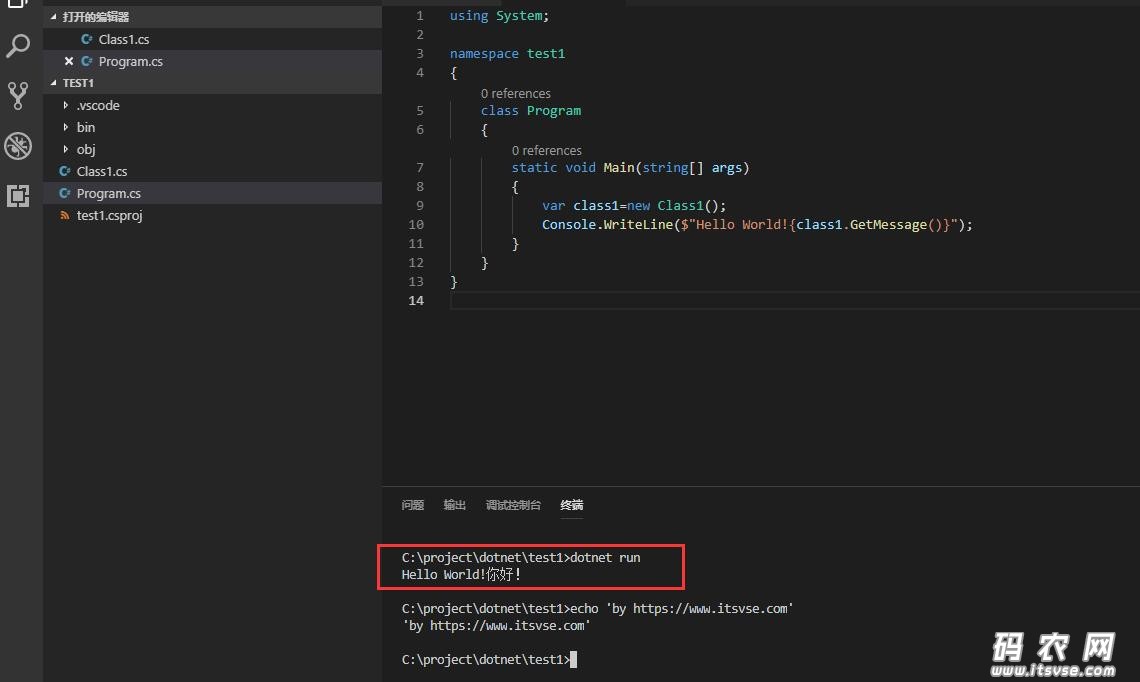Click 'var class1=new Class1();' line
1140x682 pixels.
(x=634, y=206)
